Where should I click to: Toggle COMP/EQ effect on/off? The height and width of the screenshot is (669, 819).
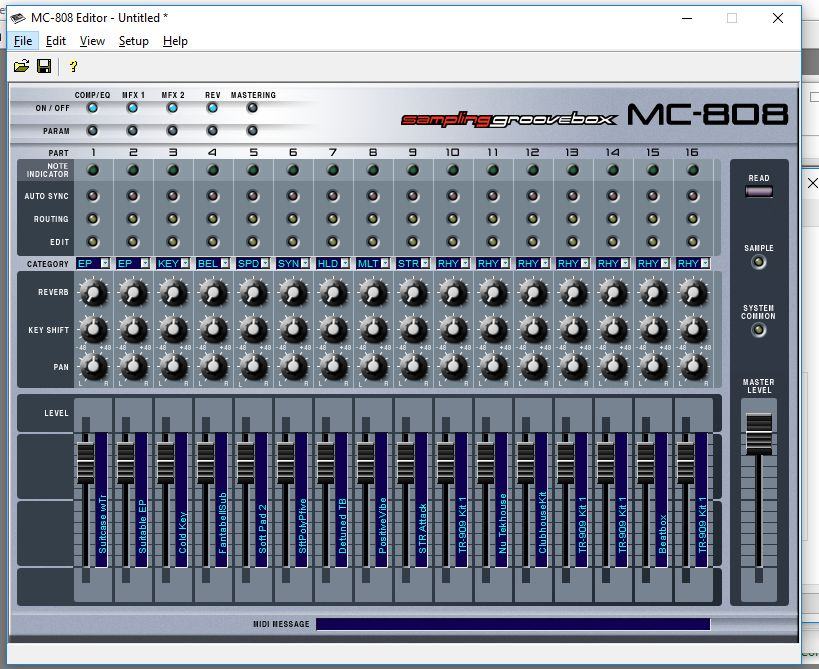[x=93, y=108]
